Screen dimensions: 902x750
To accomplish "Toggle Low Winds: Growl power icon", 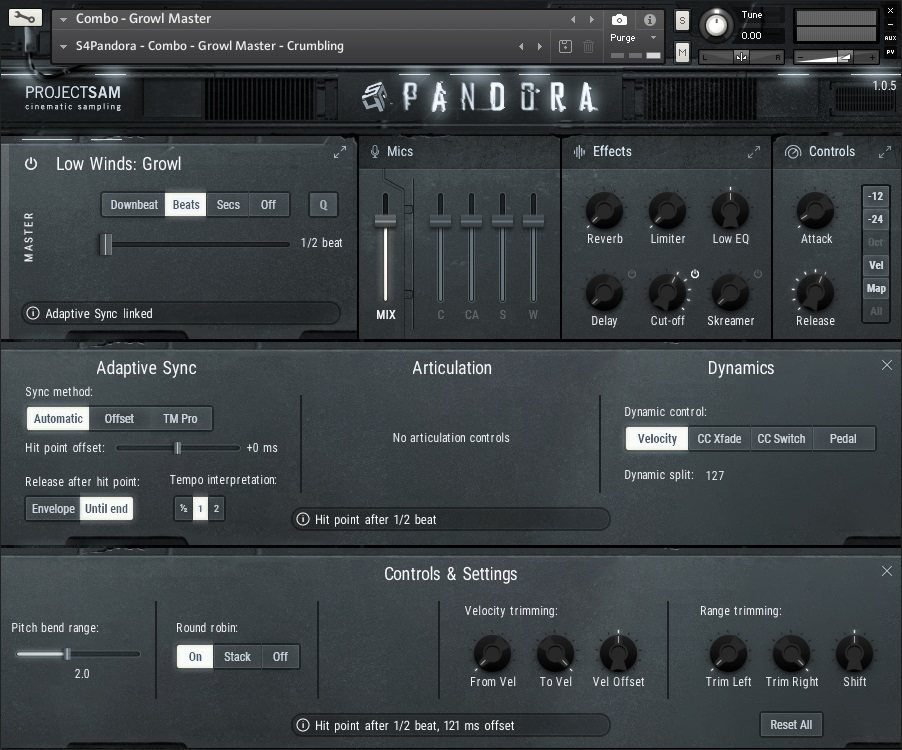I will [x=31, y=163].
